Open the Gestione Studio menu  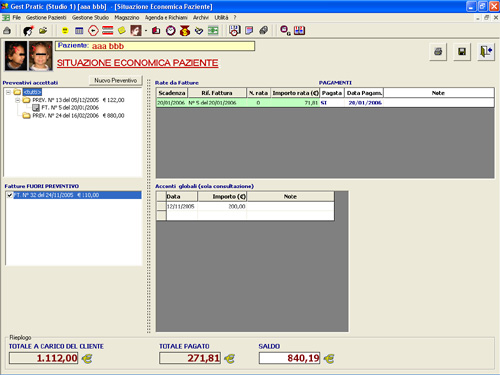(x=90, y=18)
